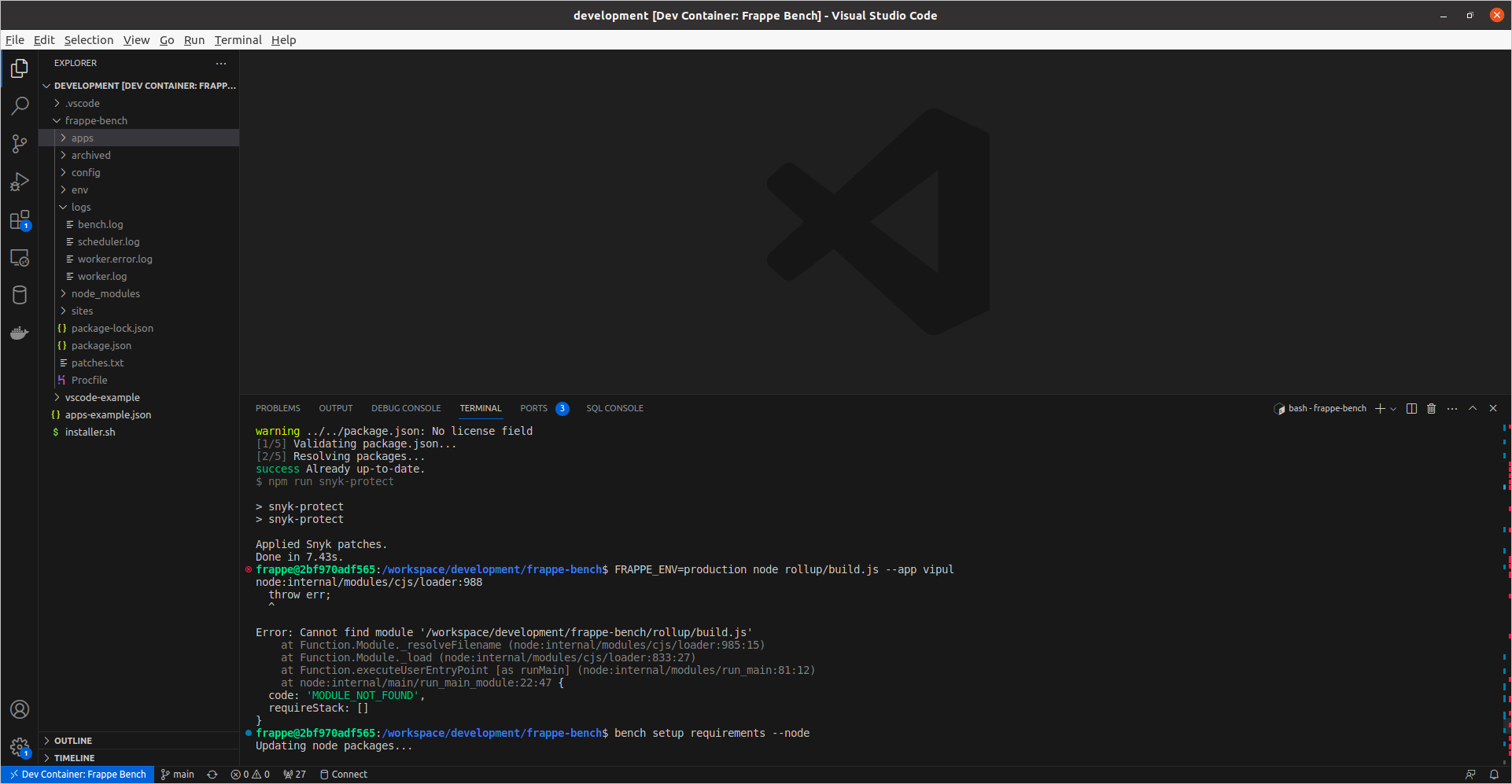The width and height of the screenshot is (1512, 784).
Task: Open the Help menu
Action: [284, 40]
